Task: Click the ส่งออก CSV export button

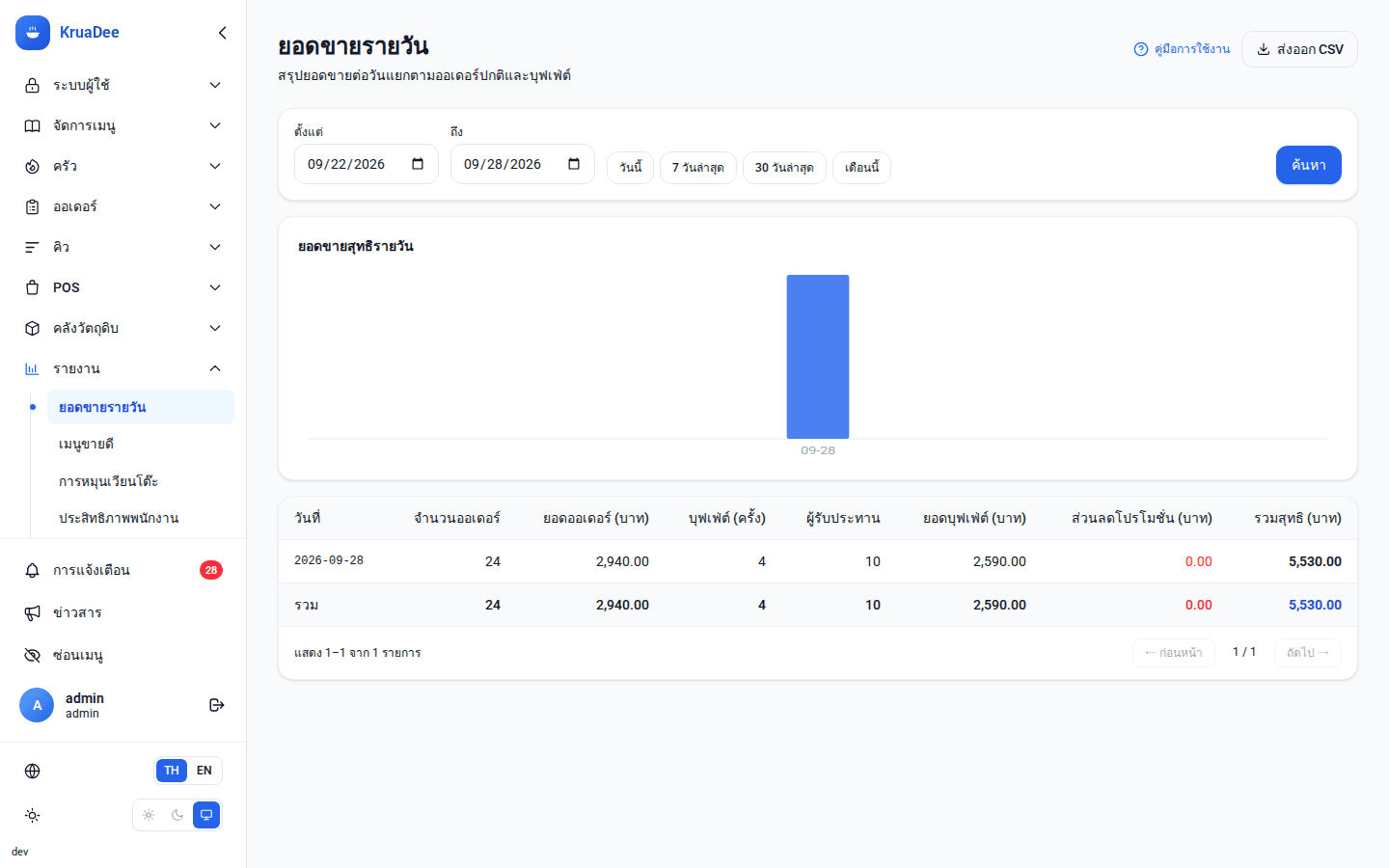Action: 1299,49
